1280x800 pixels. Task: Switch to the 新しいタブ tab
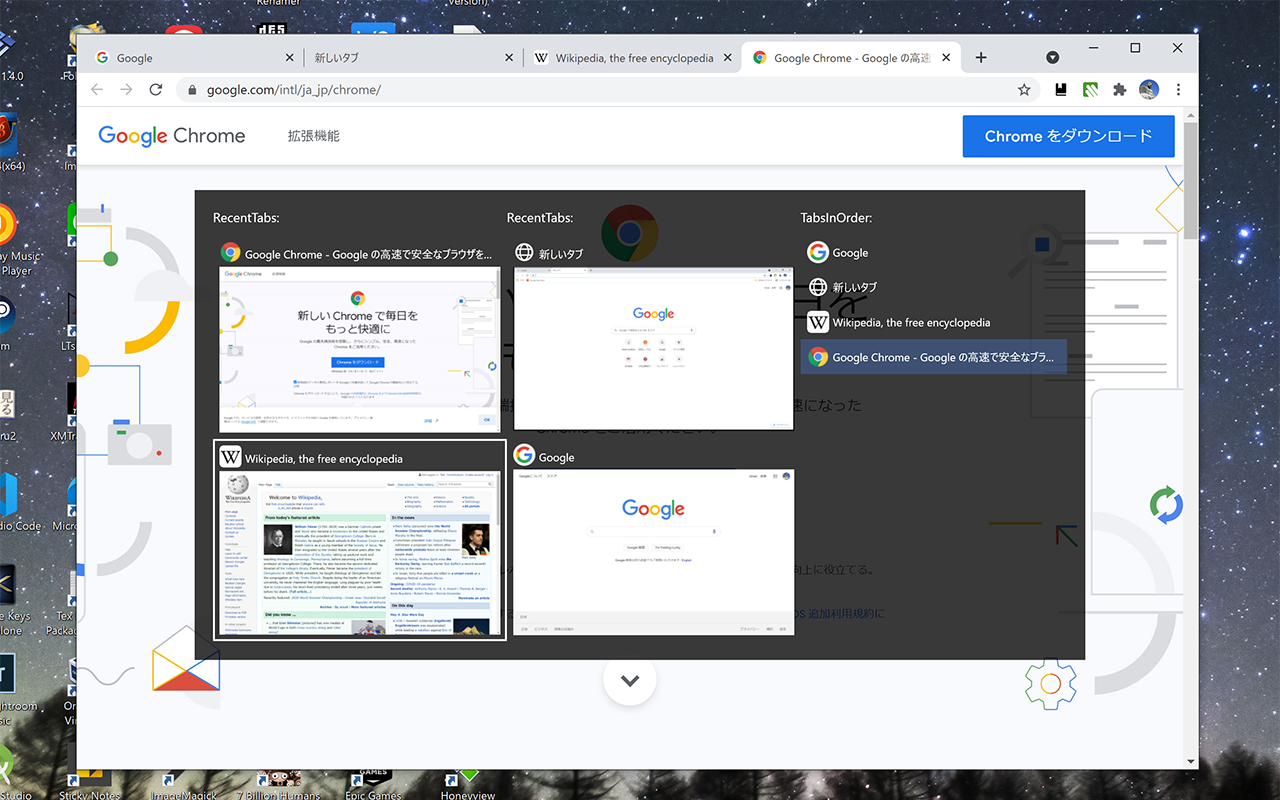[x=412, y=58]
